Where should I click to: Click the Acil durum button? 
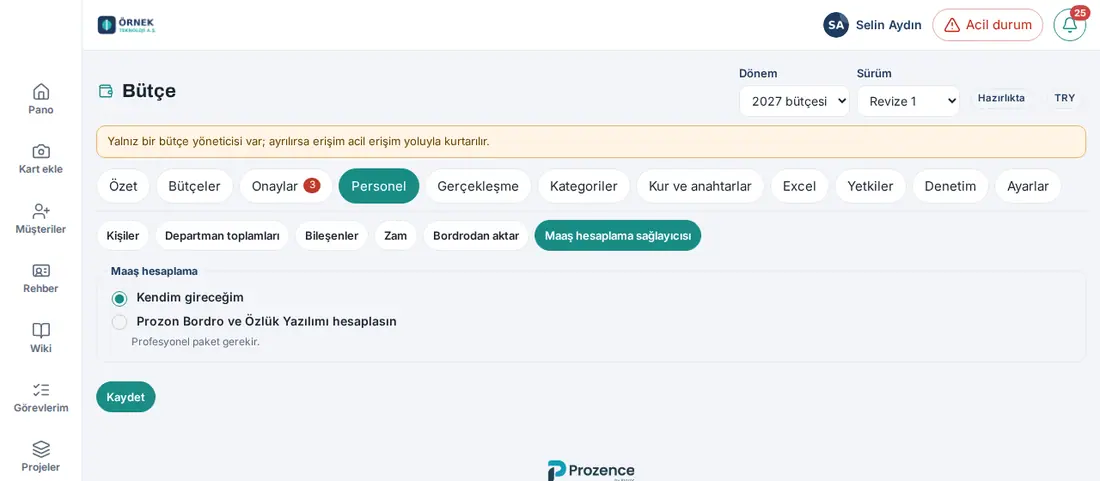[x=987, y=25]
